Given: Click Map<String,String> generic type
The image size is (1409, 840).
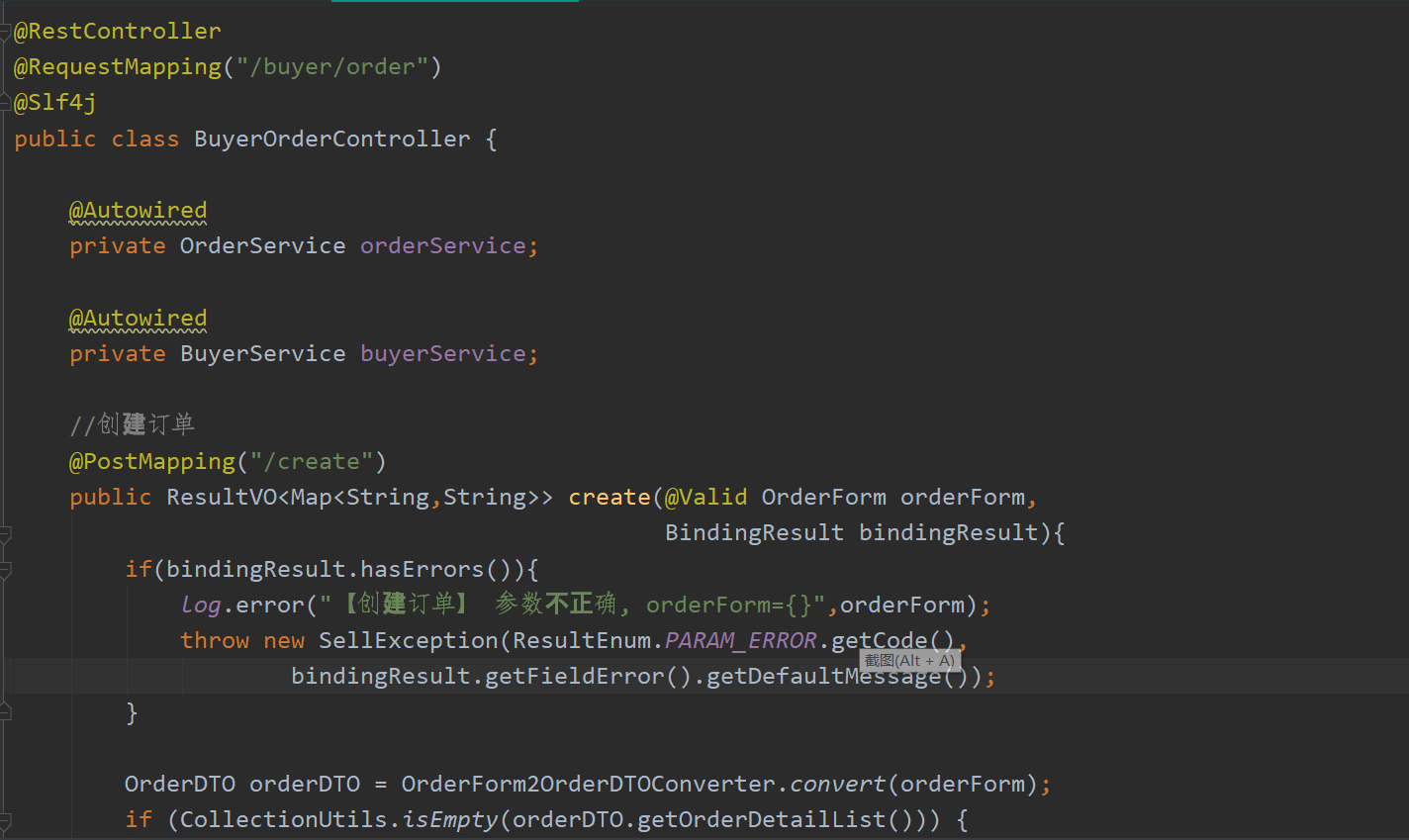Looking at the screenshot, I should tap(416, 498).
